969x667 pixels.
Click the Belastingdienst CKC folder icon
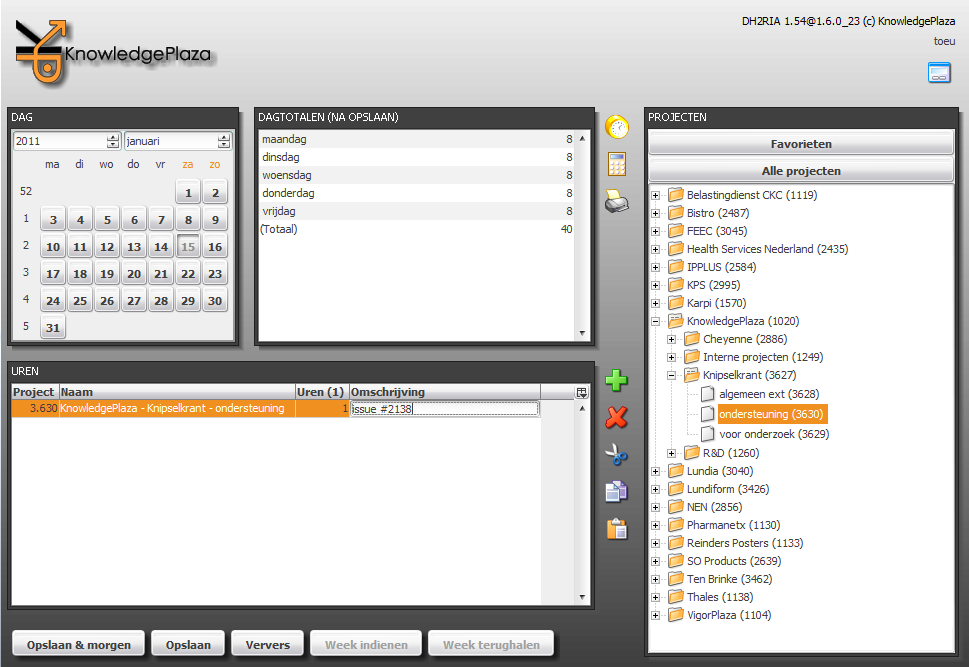676,195
